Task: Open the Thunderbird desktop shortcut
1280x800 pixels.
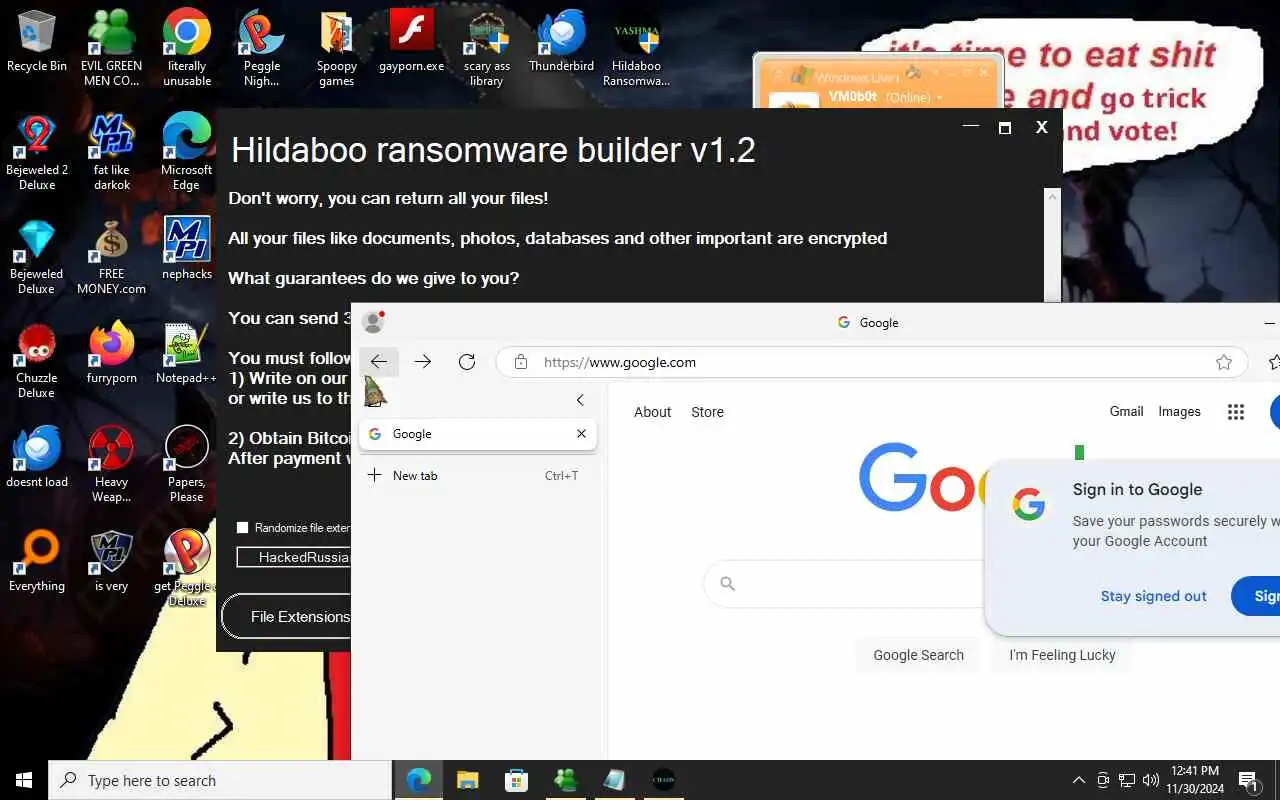Action: (562, 42)
